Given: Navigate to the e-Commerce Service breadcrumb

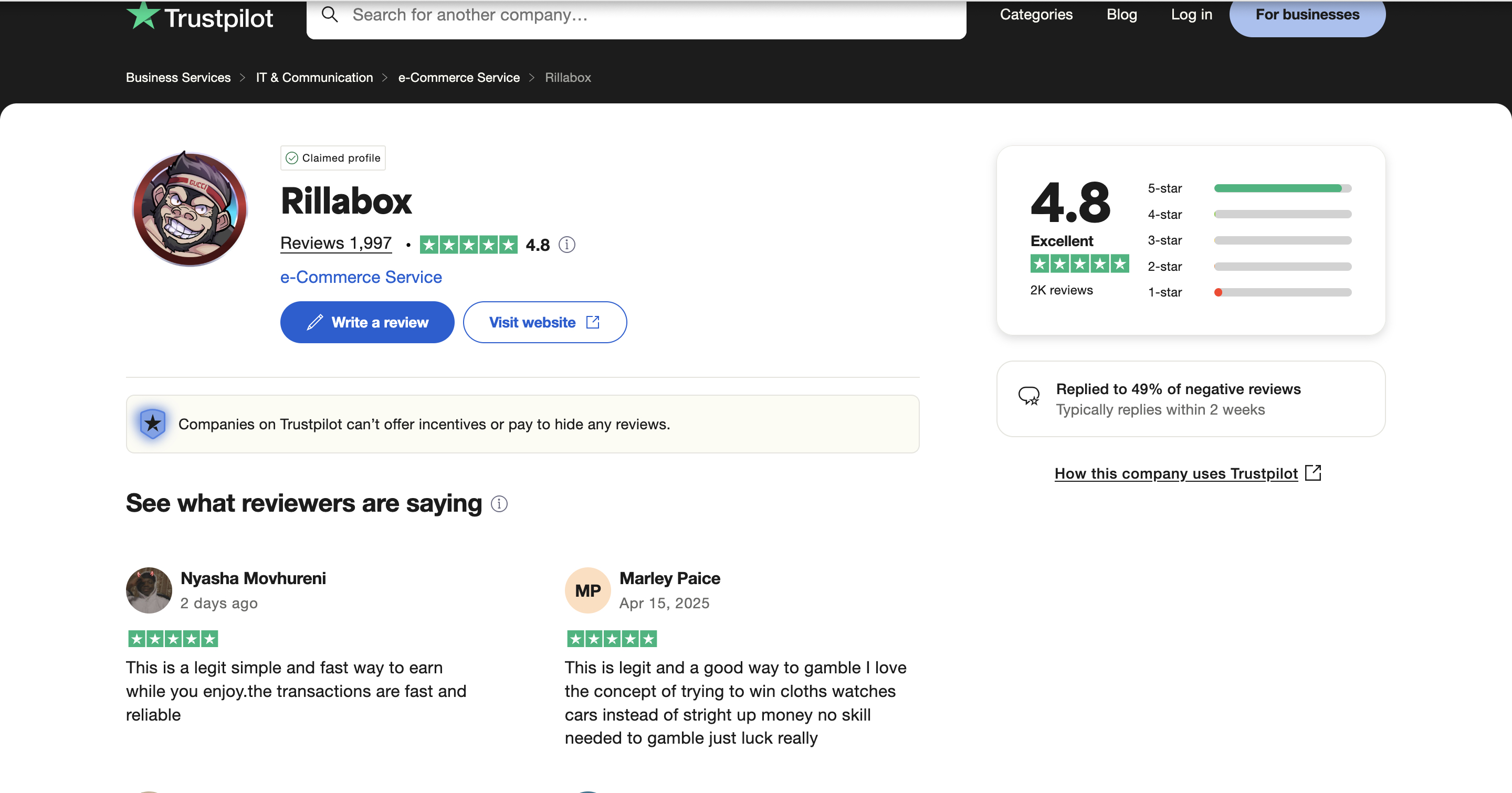Looking at the screenshot, I should [x=458, y=77].
